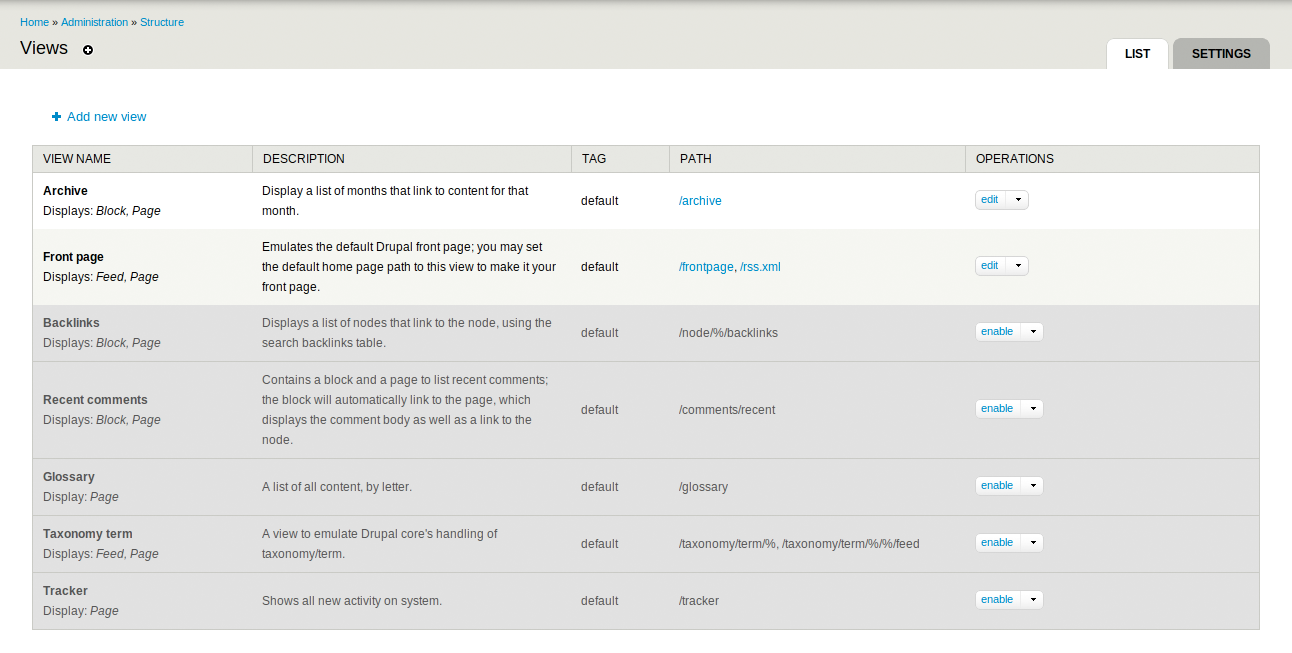Select the List tab
Screen dimensions: 1292x653
[1137, 54]
